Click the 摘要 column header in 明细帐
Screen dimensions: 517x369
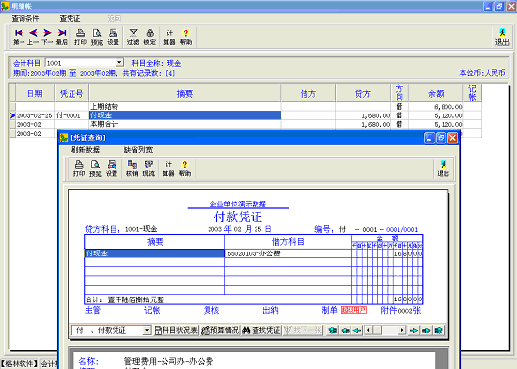tap(185, 93)
